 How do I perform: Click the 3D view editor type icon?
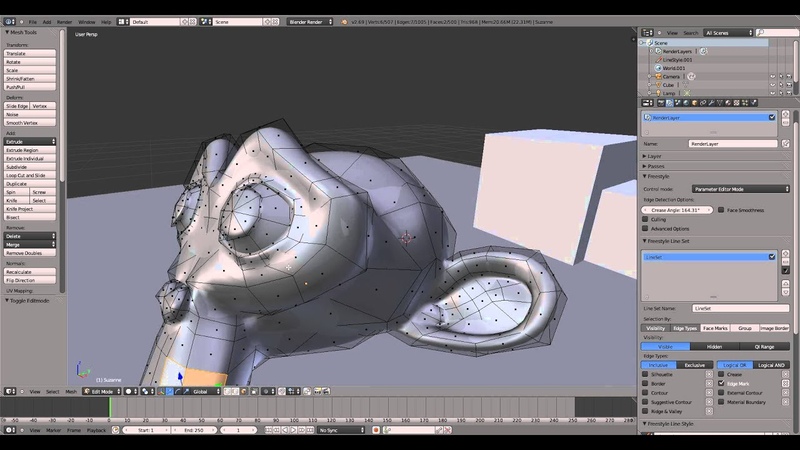pos(10,391)
